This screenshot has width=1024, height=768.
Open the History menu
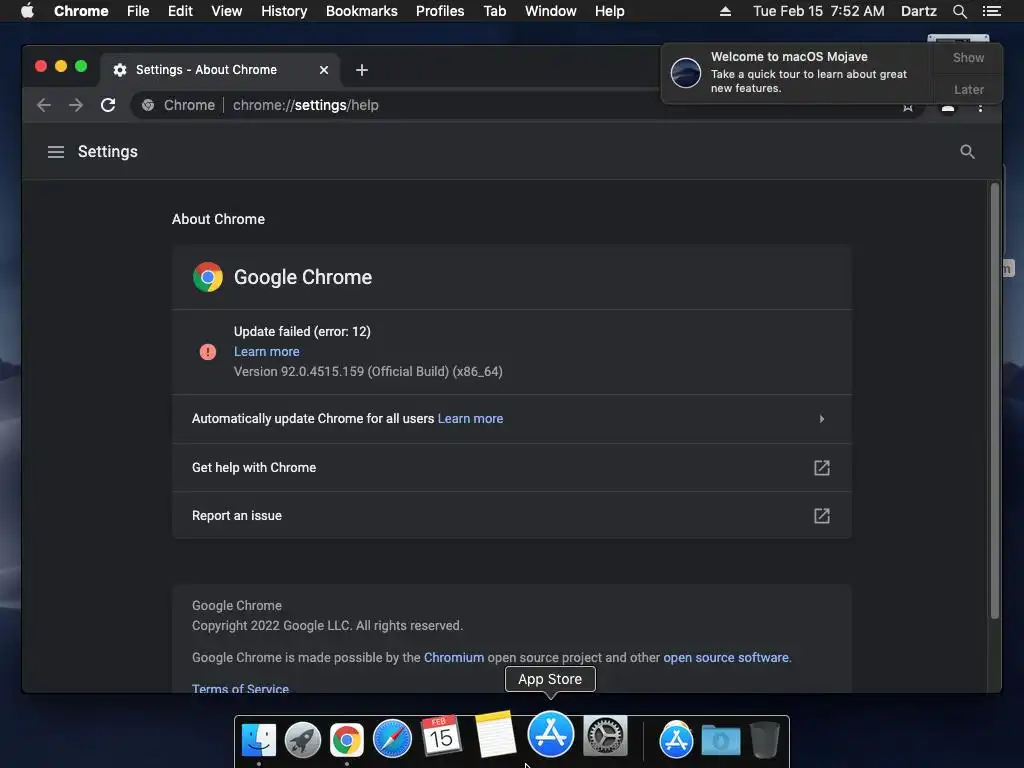click(x=284, y=11)
